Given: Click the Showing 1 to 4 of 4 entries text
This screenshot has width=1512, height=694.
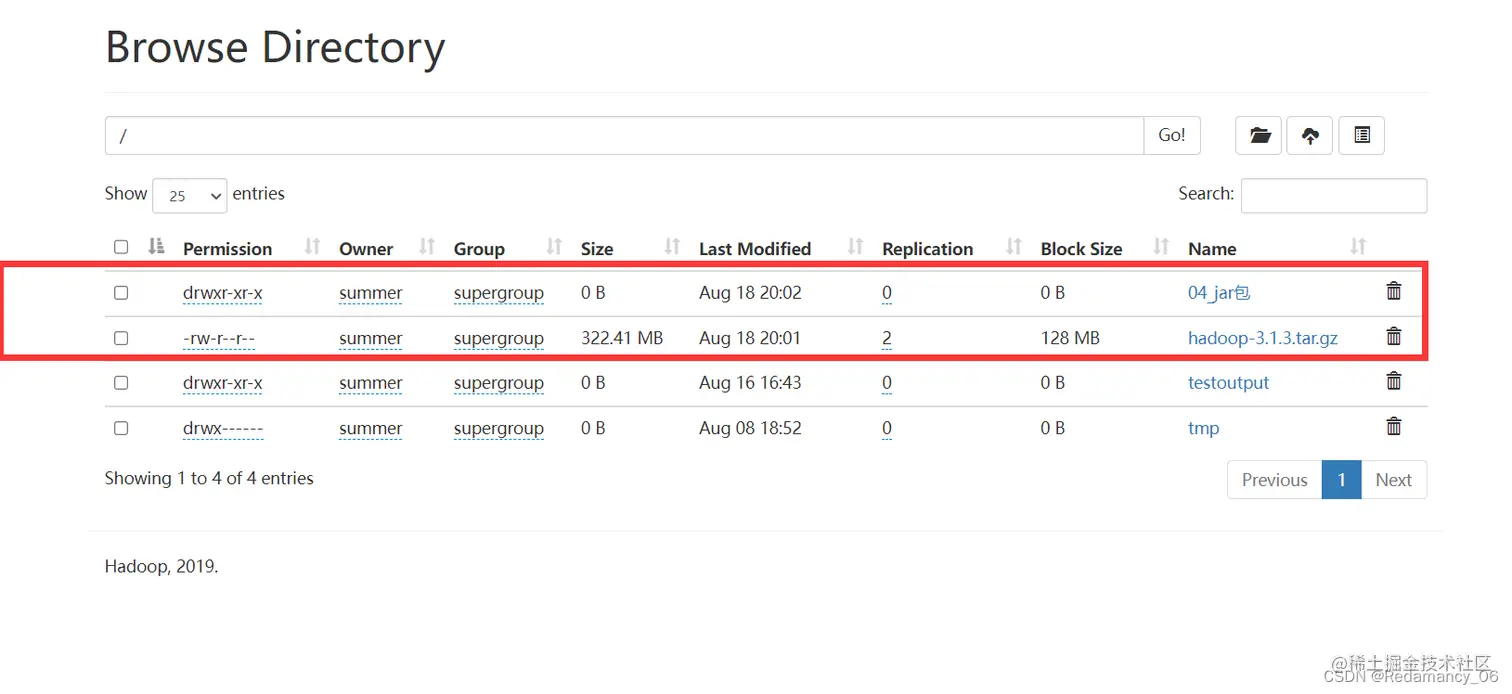Looking at the screenshot, I should tap(209, 478).
